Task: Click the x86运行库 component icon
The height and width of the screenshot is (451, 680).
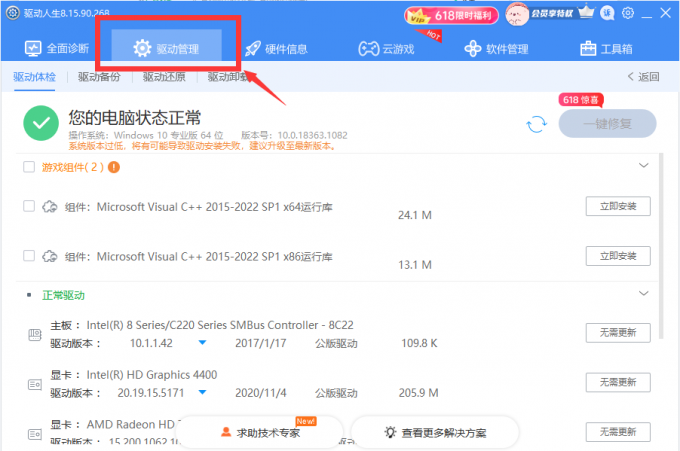Action: pyautogui.click(x=49, y=256)
